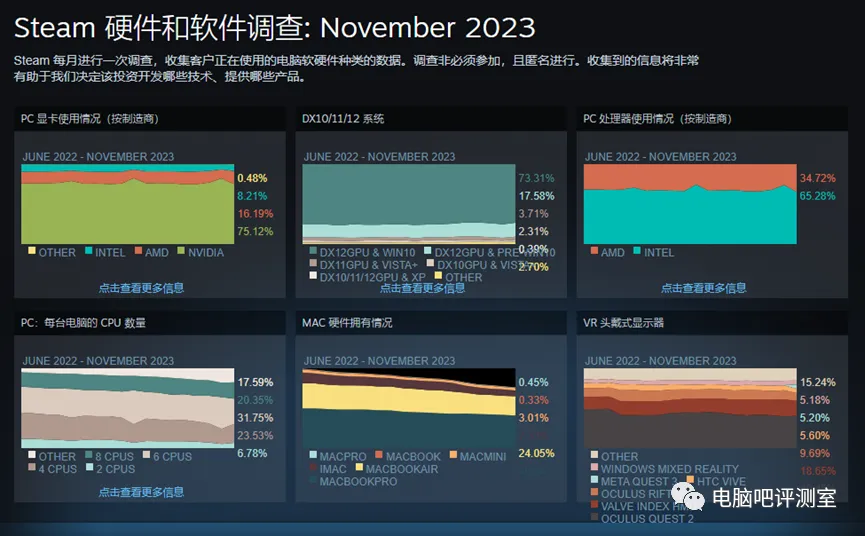Open the more-info link under the CPU count chart
Viewport: 865px width, 536px height.
pyautogui.click(x=141, y=492)
